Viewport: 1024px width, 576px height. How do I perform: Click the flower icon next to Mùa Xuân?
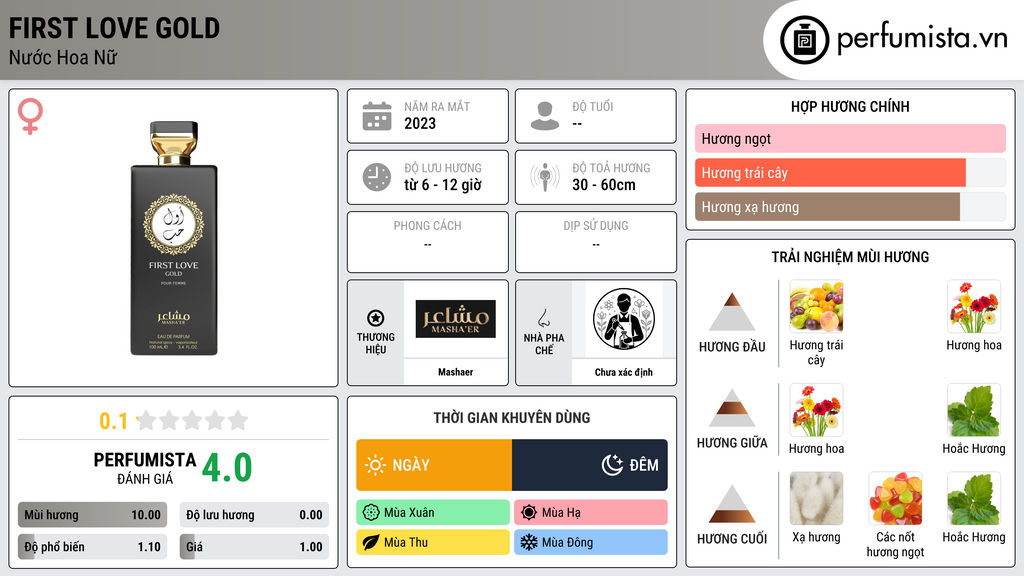click(x=371, y=512)
